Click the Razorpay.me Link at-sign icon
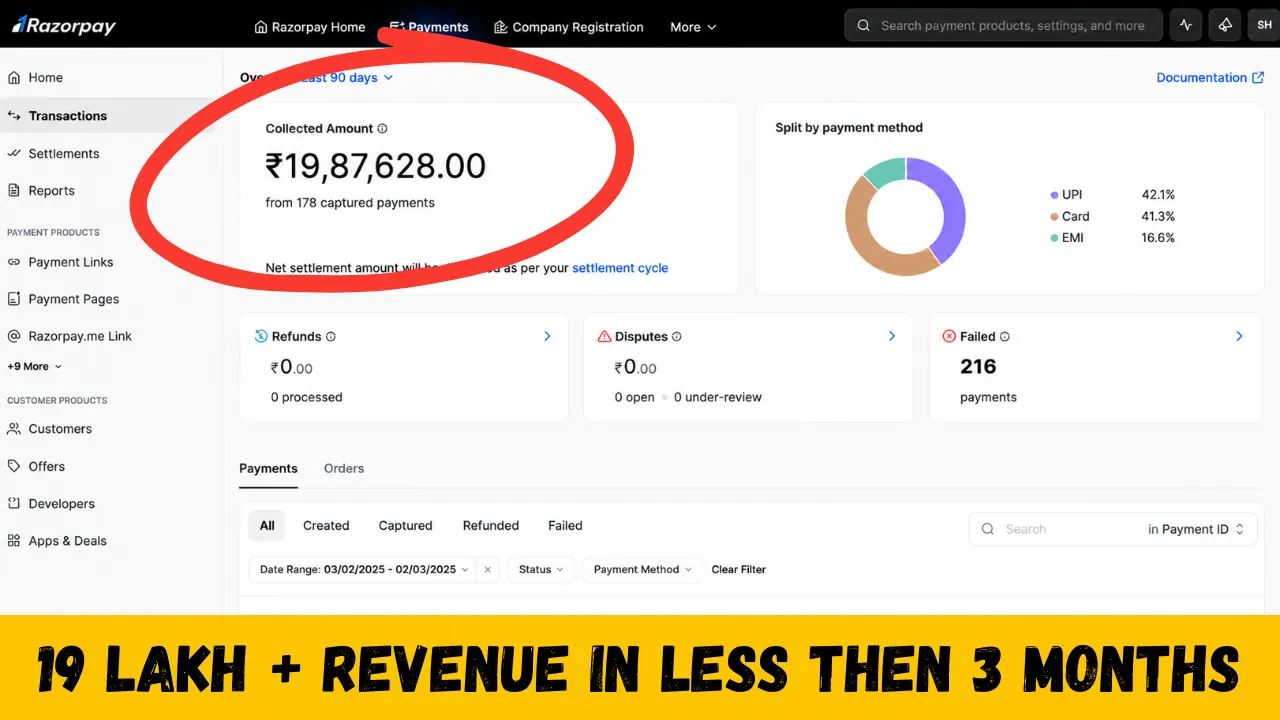This screenshot has width=1280, height=720. tap(14, 336)
